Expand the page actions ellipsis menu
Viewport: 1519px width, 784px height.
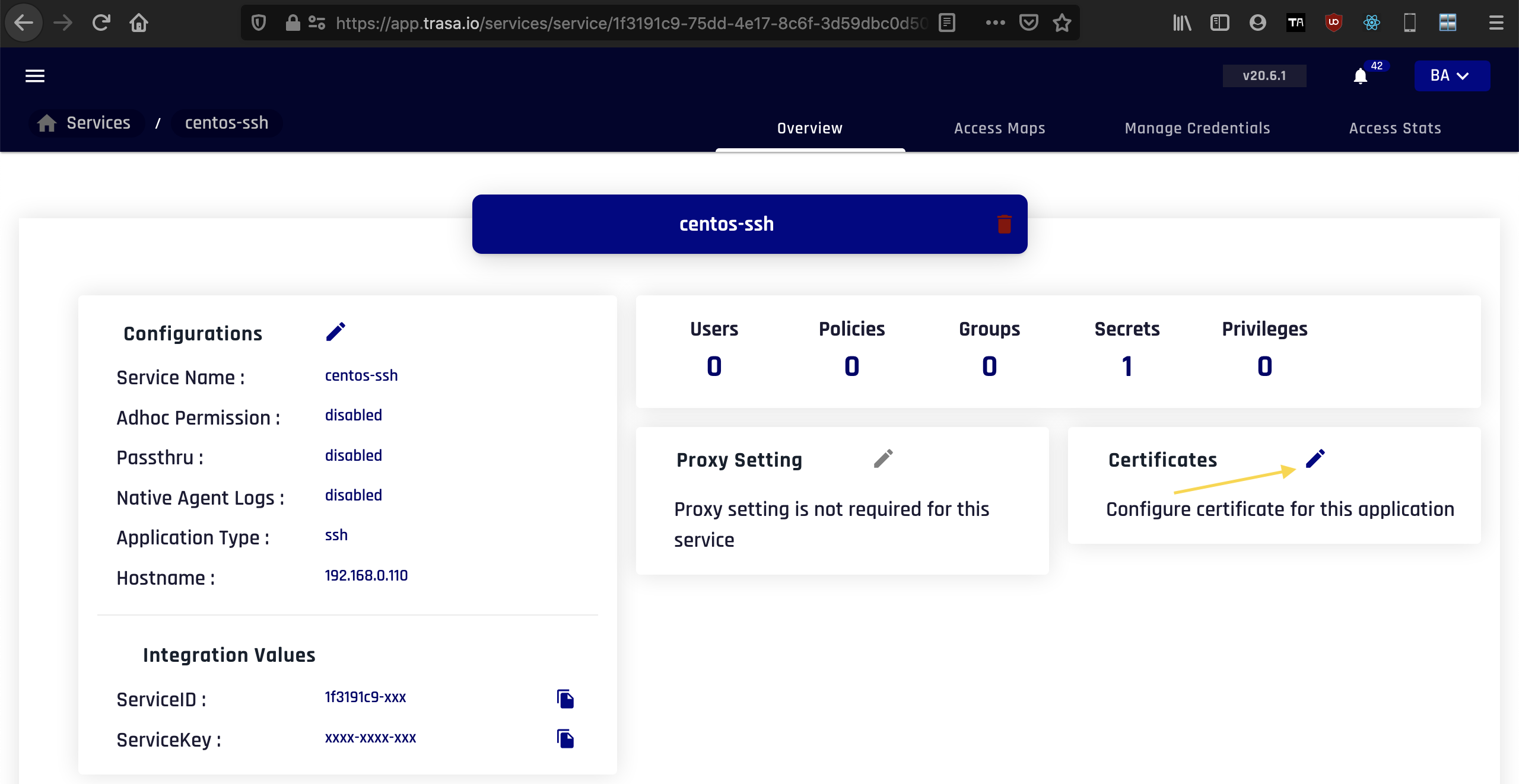point(996,23)
